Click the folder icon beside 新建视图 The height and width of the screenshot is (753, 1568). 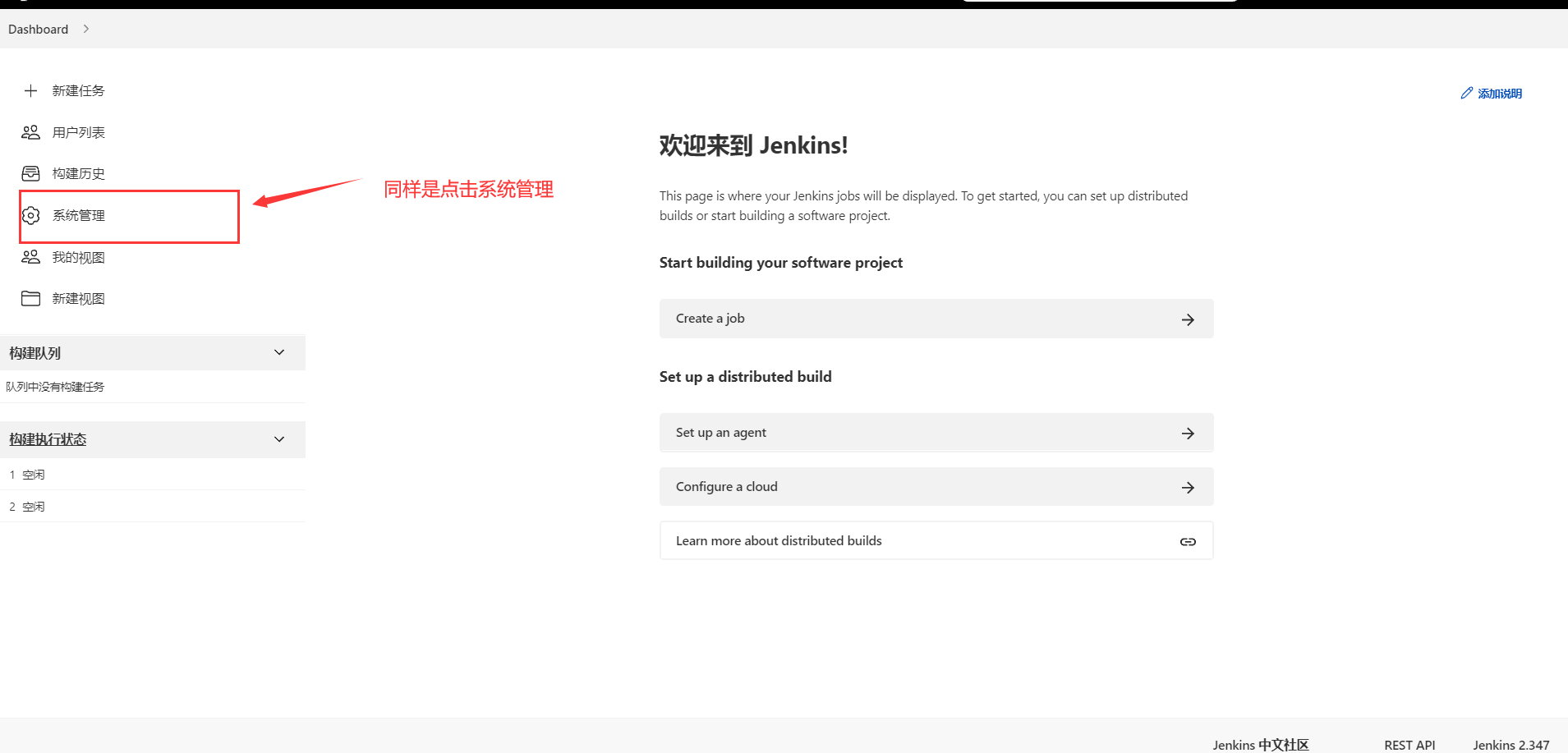tap(30, 298)
